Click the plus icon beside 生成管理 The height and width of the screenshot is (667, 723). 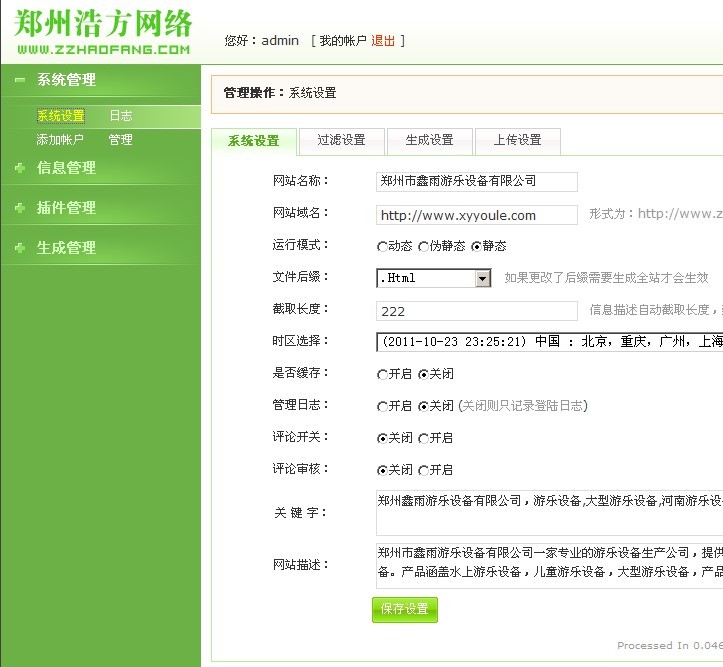pyautogui.click(x=20, y=248)
